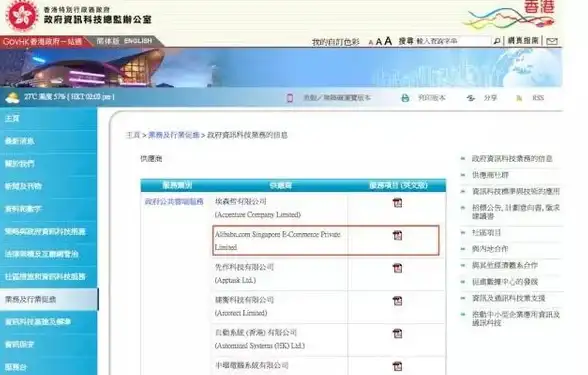The height and width of the screenshot is (375, 588).
Task: Click the mobile version phone icon
Action: [290, 98]
